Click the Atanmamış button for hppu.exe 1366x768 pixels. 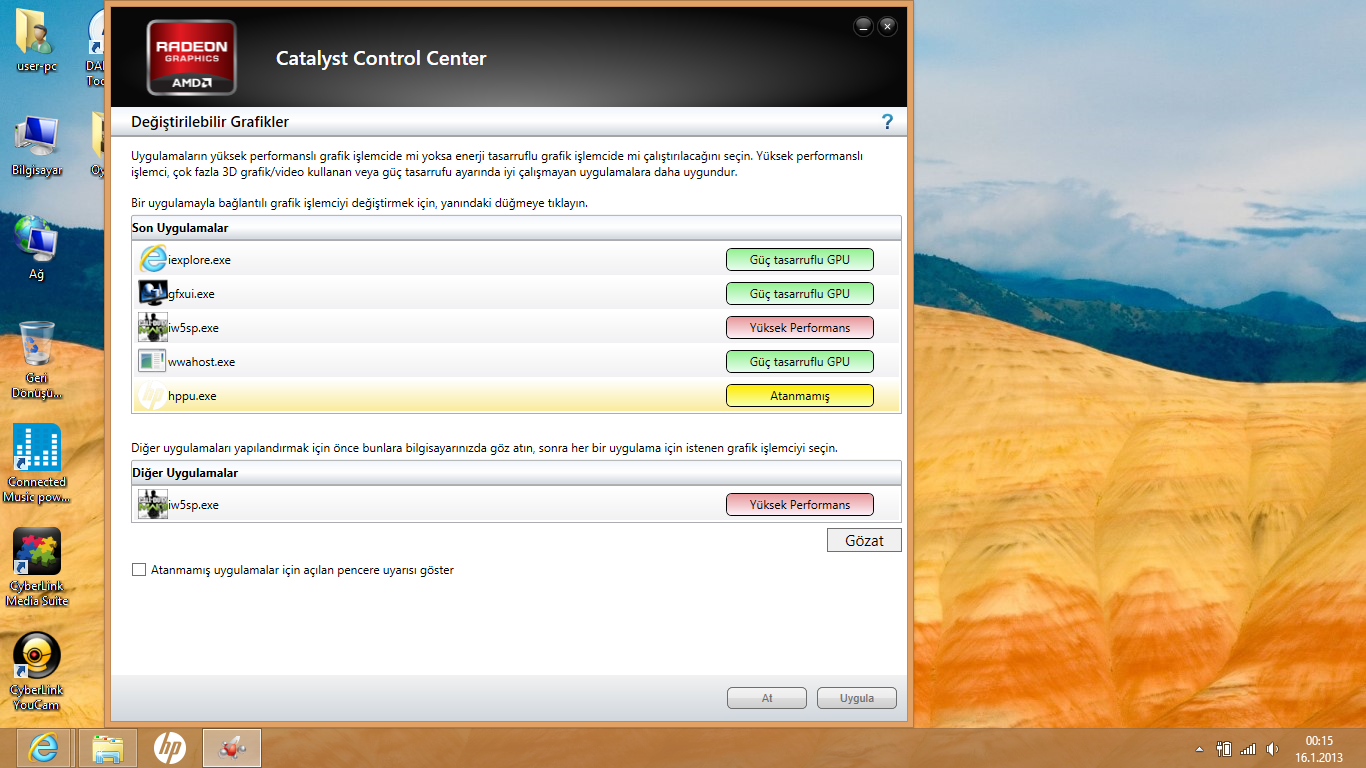[x=799, y=395]
